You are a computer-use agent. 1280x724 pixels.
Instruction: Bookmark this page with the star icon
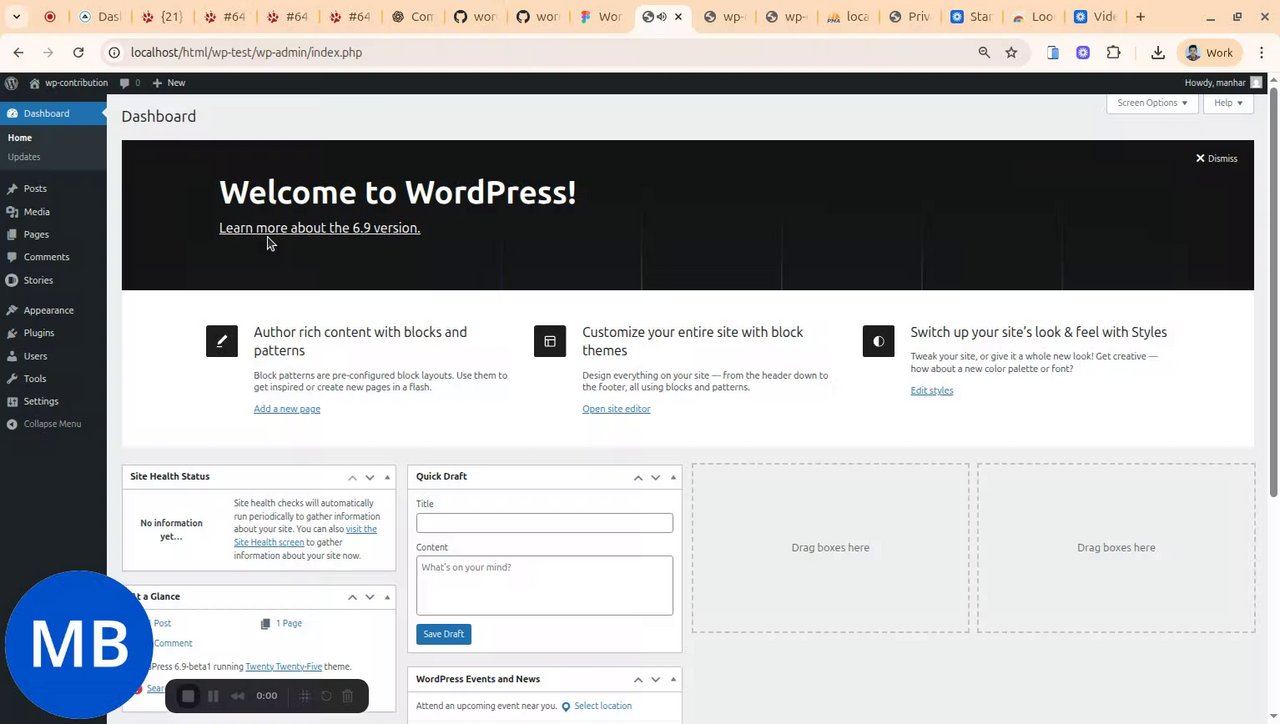[x=1011, y=52]
